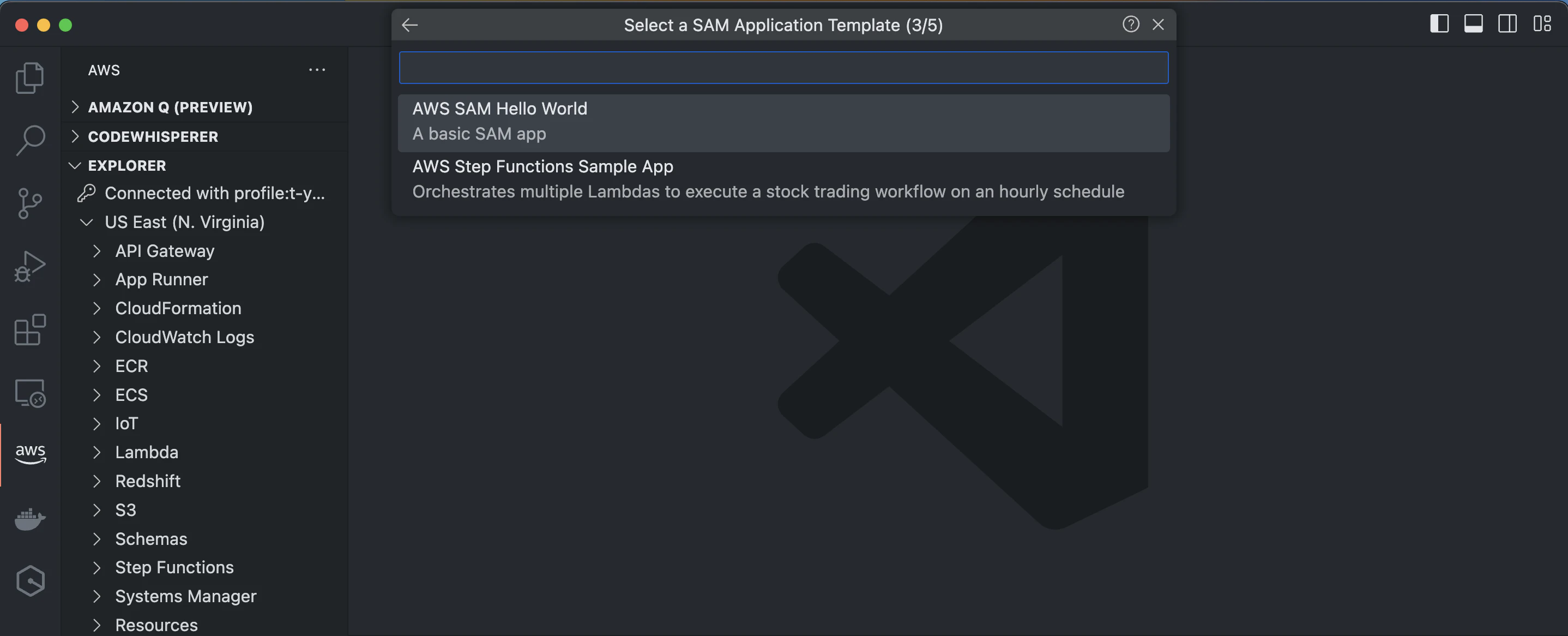Expand the API Gateway node
1568x636 pixels.
97,251
